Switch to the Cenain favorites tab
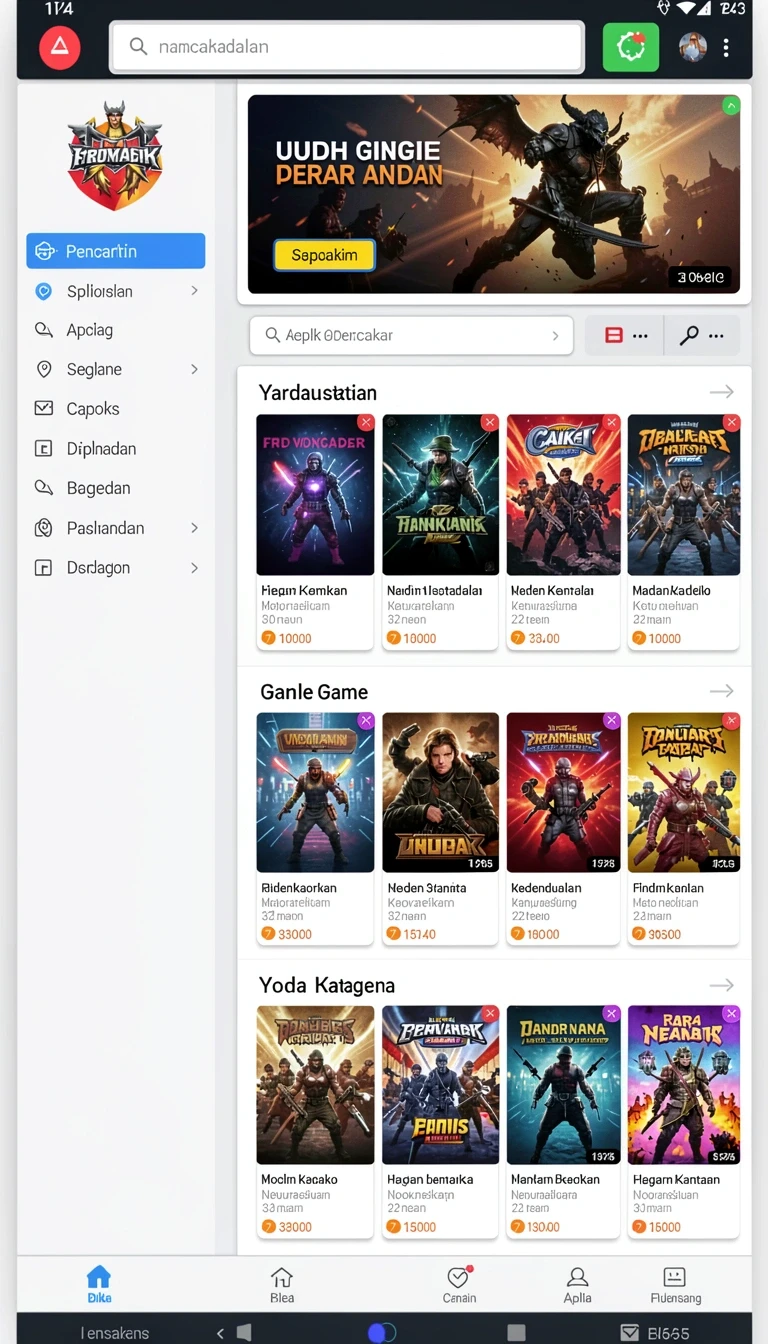This screenshot has height=1344, width=768. tap(459, 1284)
